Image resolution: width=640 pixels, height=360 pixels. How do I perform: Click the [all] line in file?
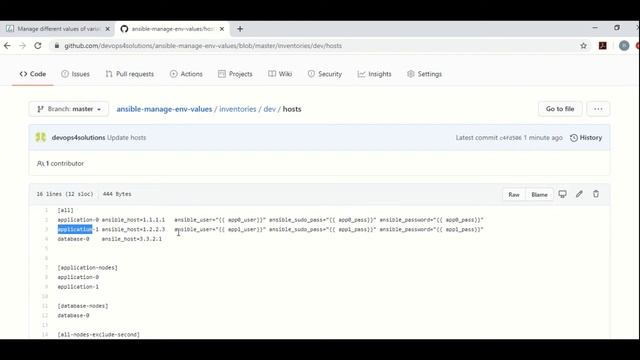(x=65, y=210)
